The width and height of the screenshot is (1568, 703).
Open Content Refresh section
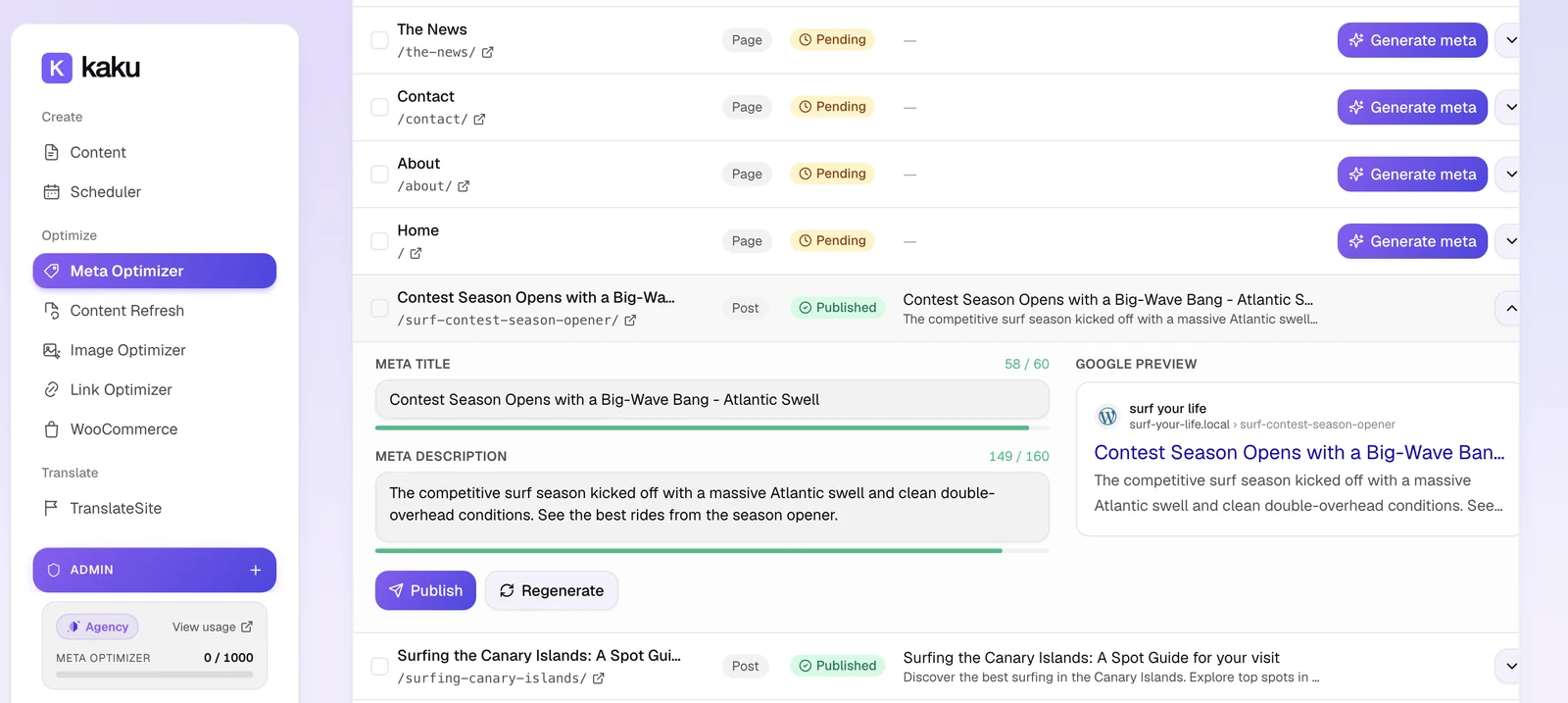click(155, 311)
